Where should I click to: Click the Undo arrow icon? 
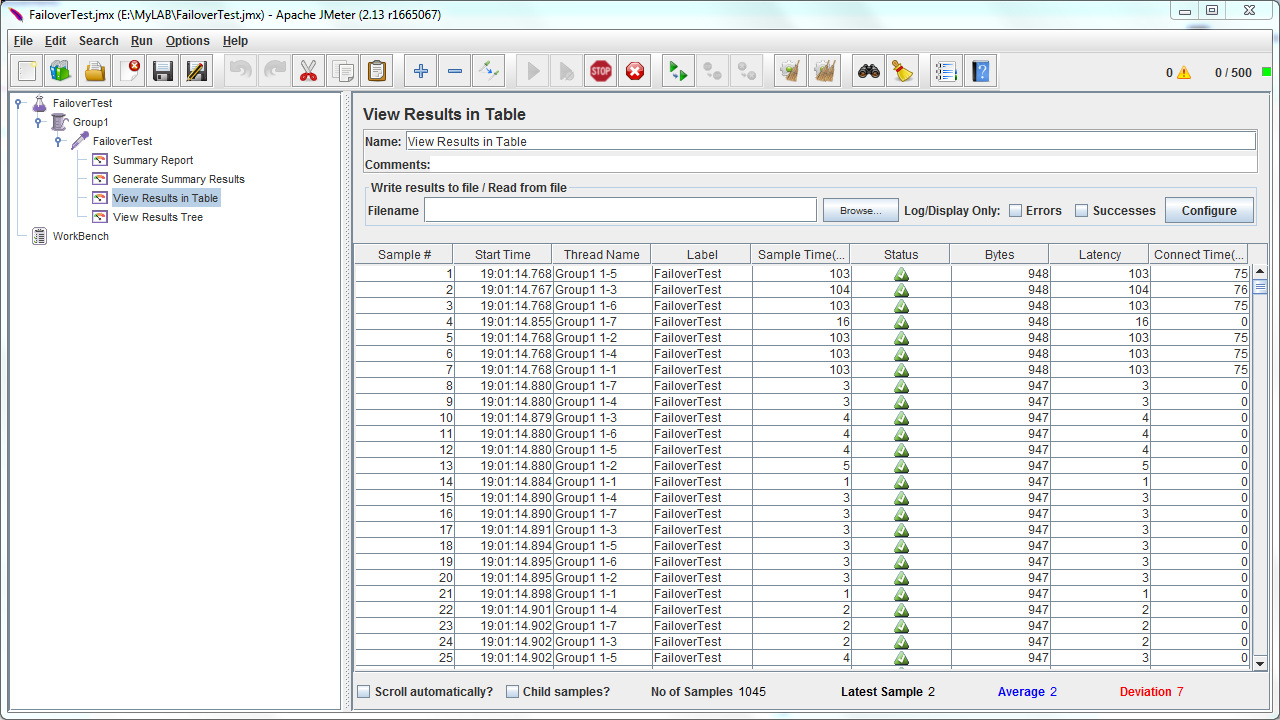tap(240, 71)
